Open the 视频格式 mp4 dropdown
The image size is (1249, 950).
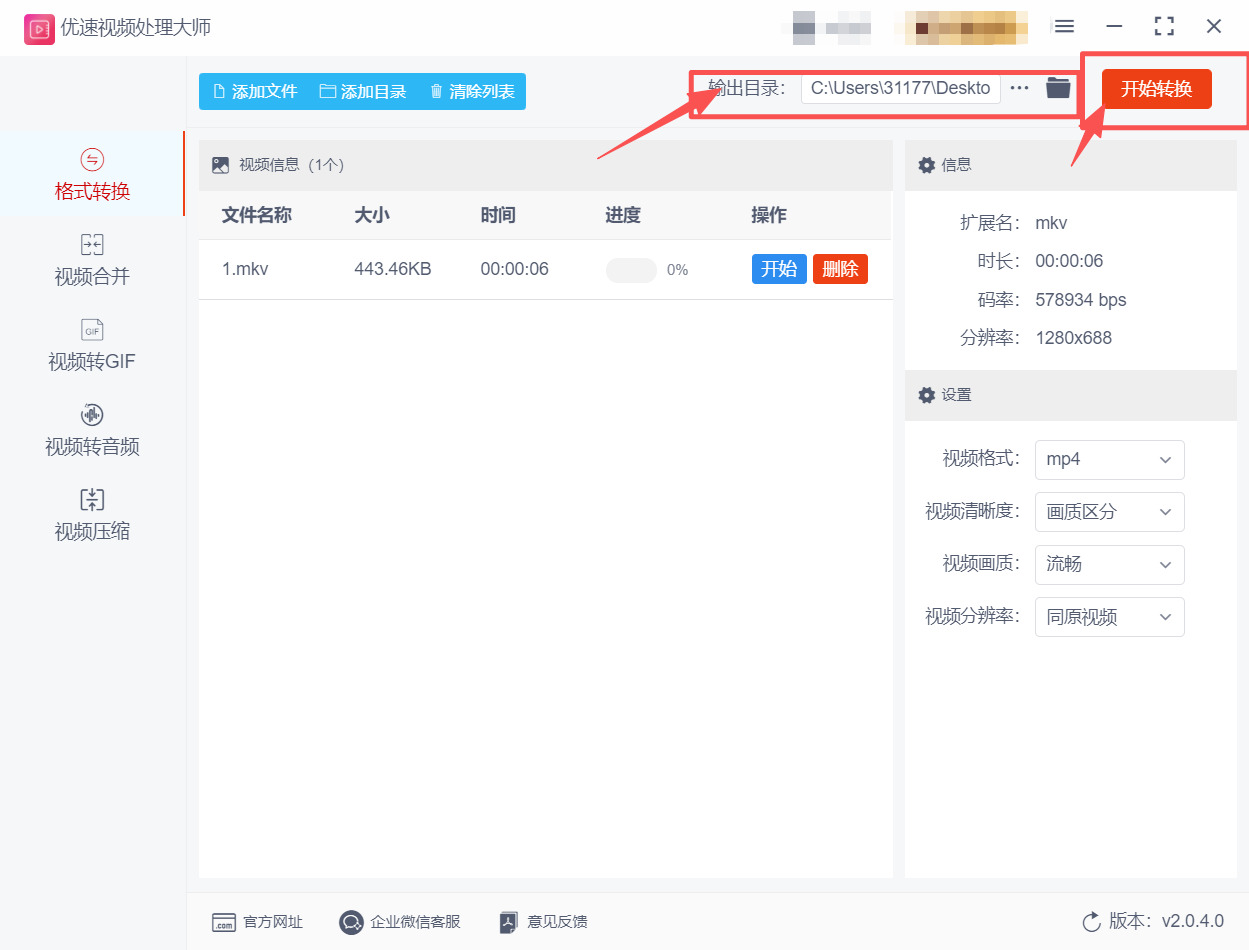coord(1109,460)
